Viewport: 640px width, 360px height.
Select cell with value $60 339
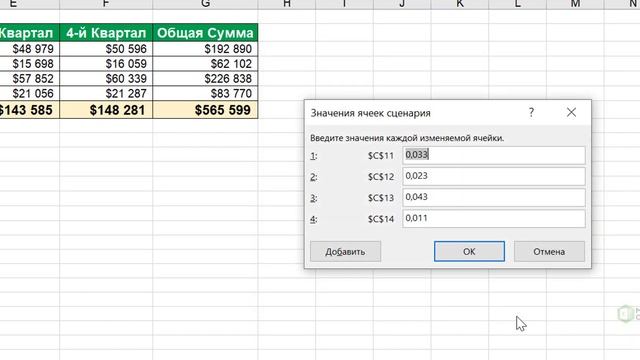click(106, 78)
